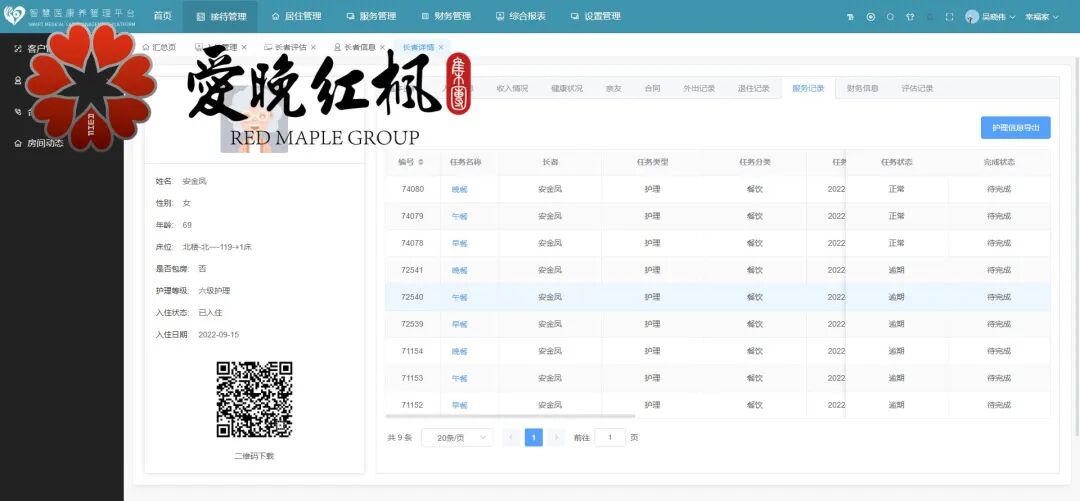The height and width of the screenshot is (501, 1080).
Task: Close the 长者详情 page tab
Action: pos(441,48)
